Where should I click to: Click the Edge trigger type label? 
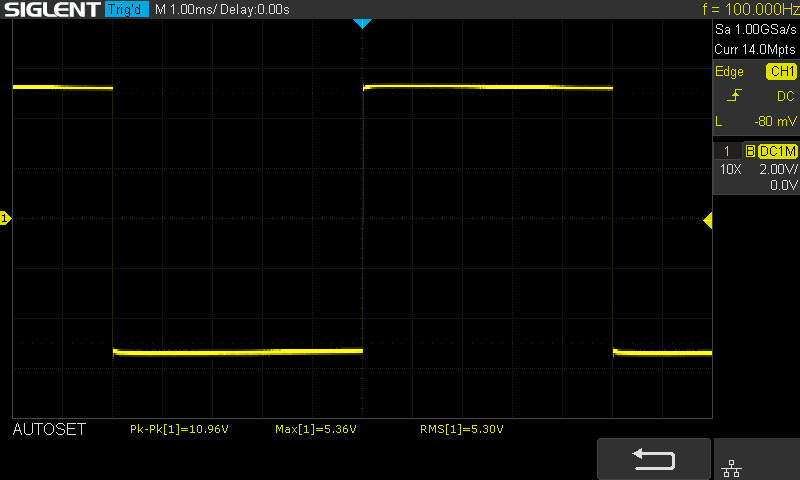729,72
